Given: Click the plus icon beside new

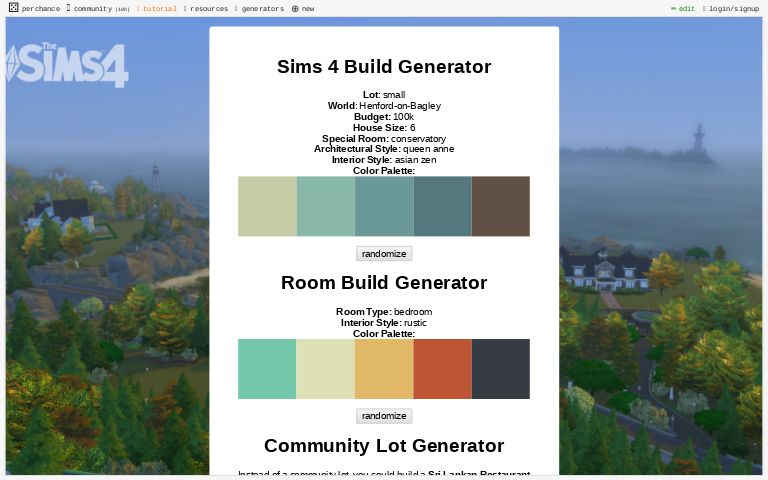Looking at the screenshot, I should point(295,9).
